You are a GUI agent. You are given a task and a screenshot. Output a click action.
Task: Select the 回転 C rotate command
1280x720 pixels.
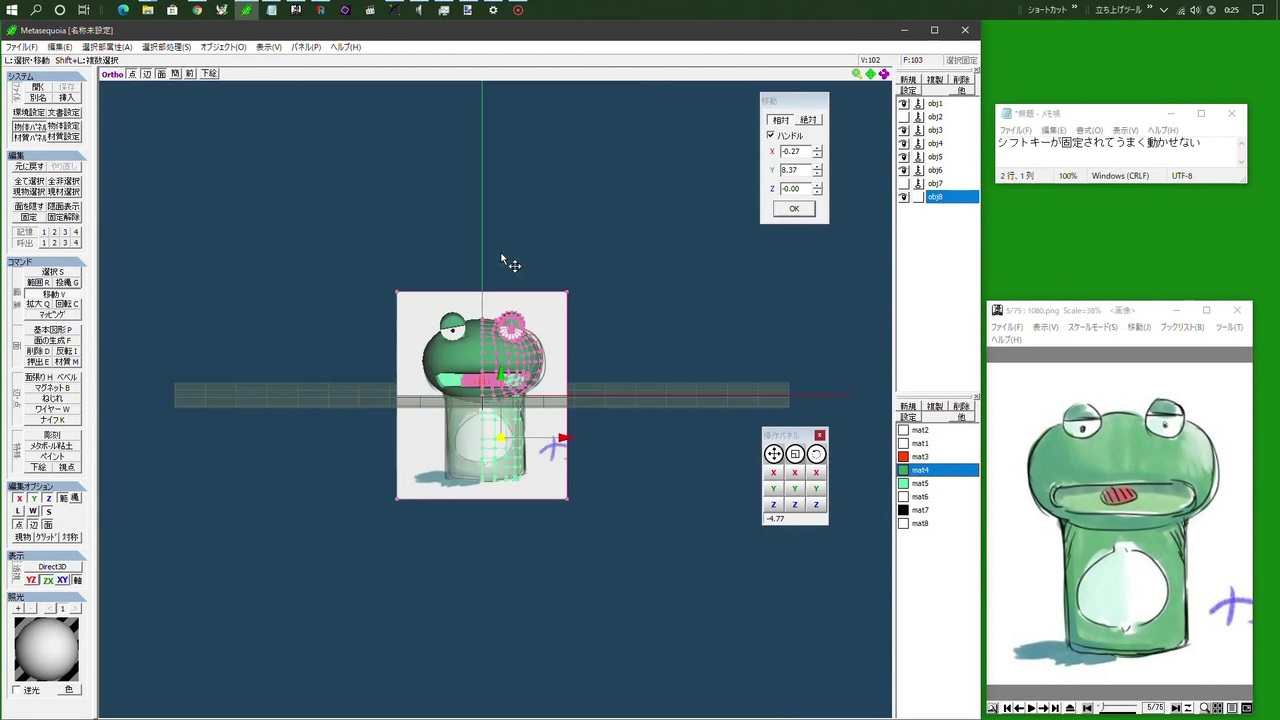tap(67, 304)
